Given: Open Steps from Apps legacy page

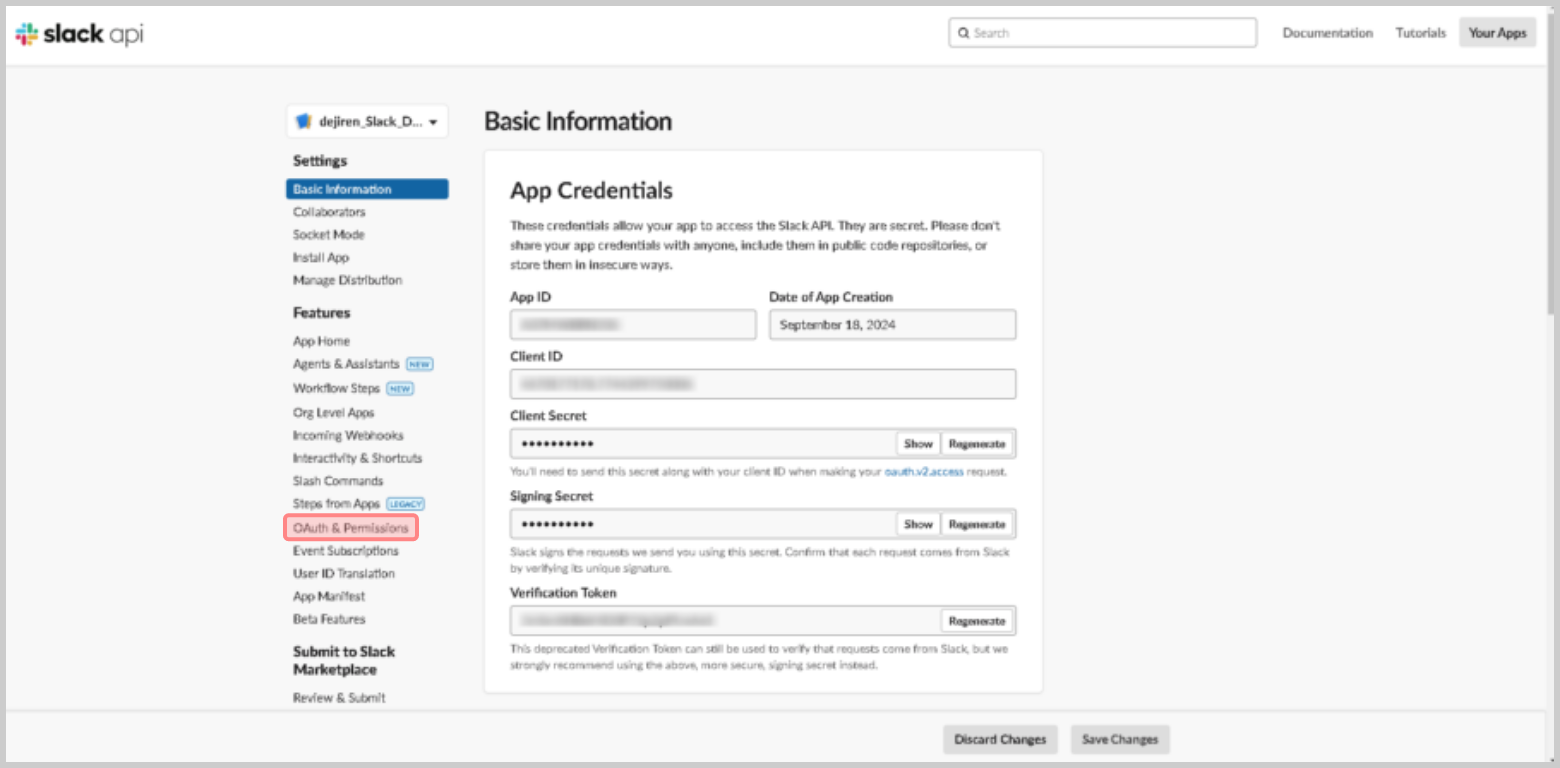Looking at the screenshot, I should coord(336,504).
